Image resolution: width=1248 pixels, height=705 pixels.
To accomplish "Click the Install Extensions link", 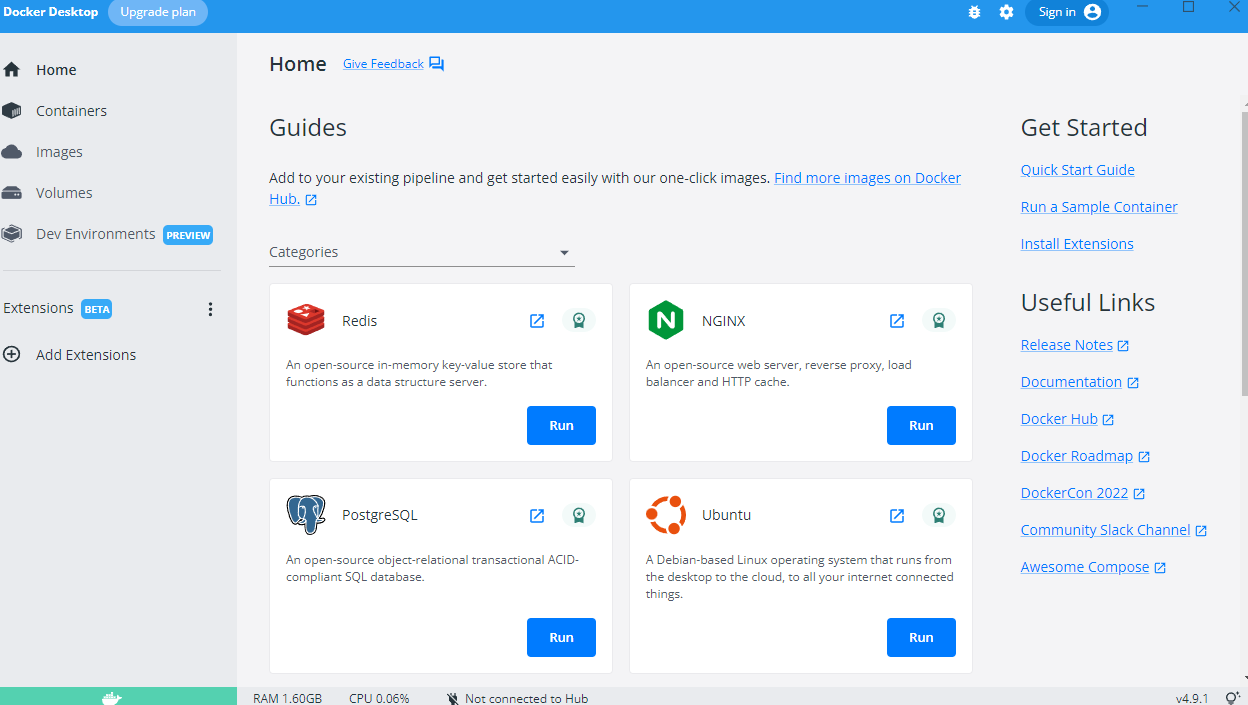I will [x=1077, y=244].
